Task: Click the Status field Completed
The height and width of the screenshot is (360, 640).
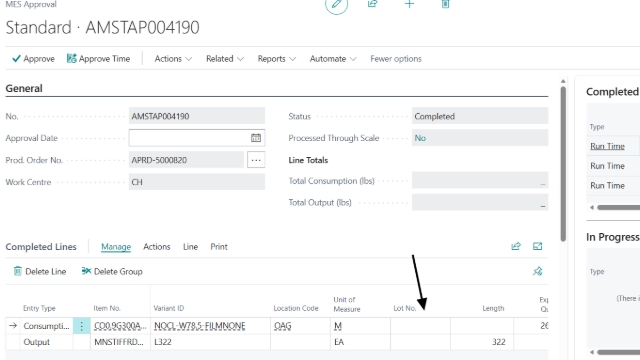Action: click(480, 116)
